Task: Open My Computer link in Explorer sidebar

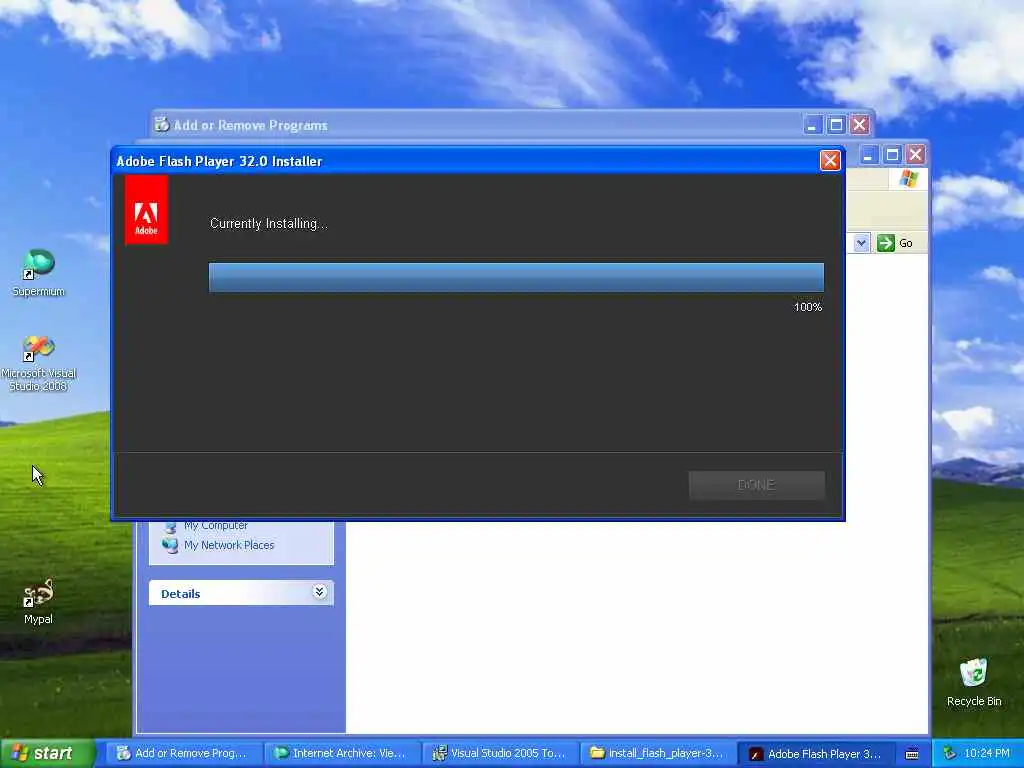Action: (216, 526)
